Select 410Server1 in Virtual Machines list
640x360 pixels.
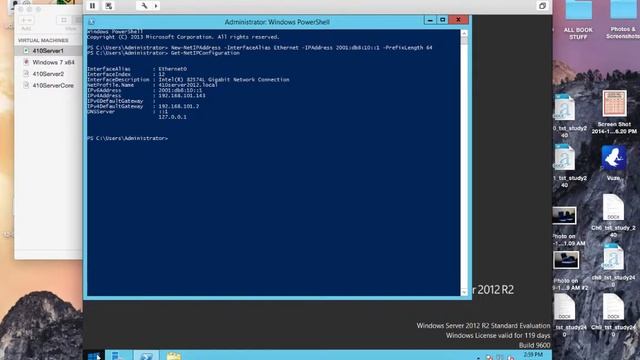click(x=48, y=51)
